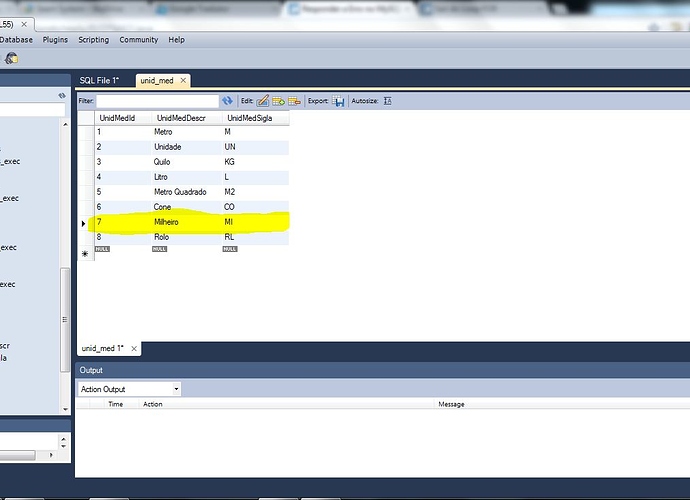Select the cell 'Milheiro'
This screenshot has height=500, width=690.
pos(187,222)
